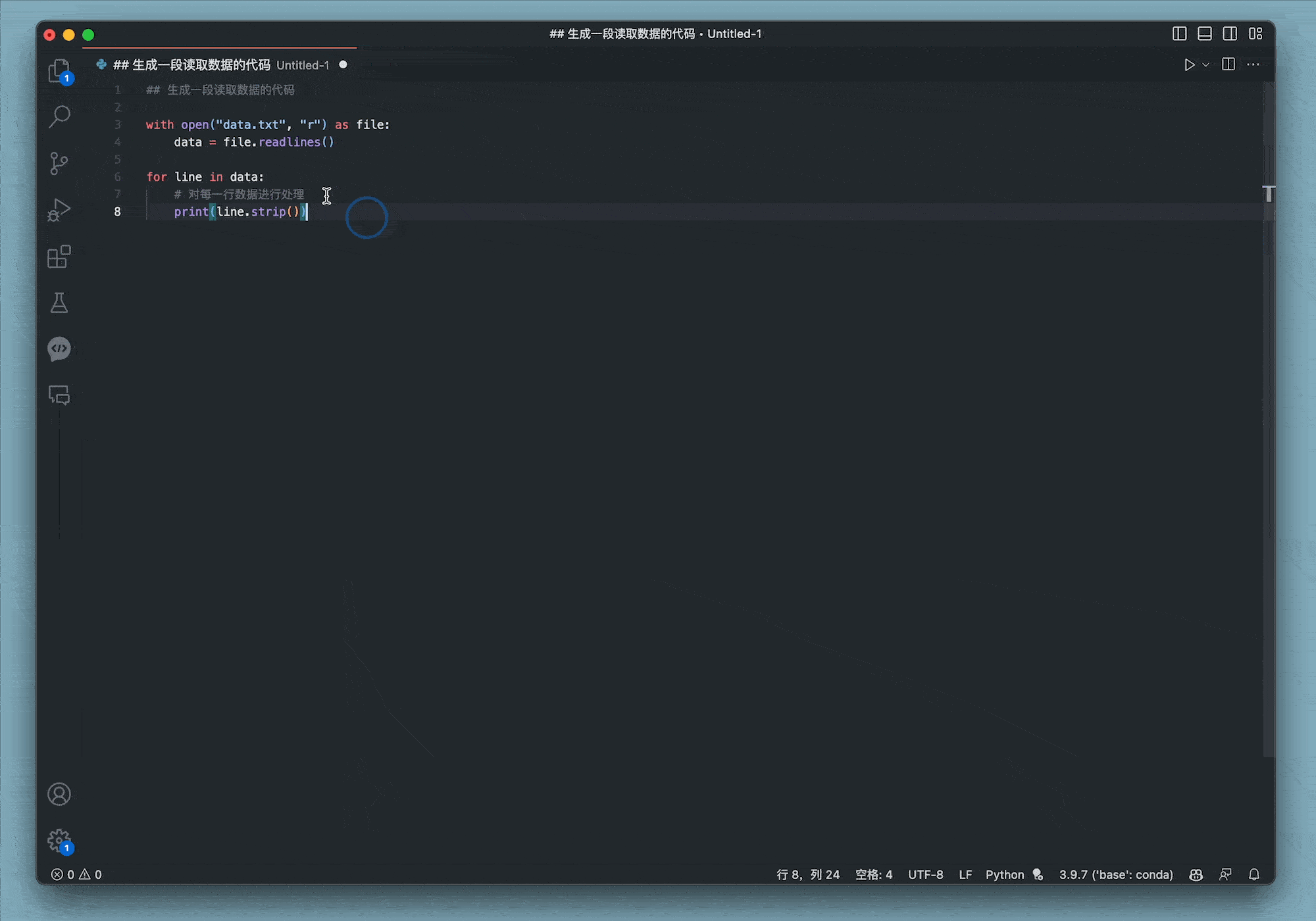Click the editor vertical scrollbar track
Image resolution: width=1316 pixels, height=921 pixels.
[x=1269, y=460]
